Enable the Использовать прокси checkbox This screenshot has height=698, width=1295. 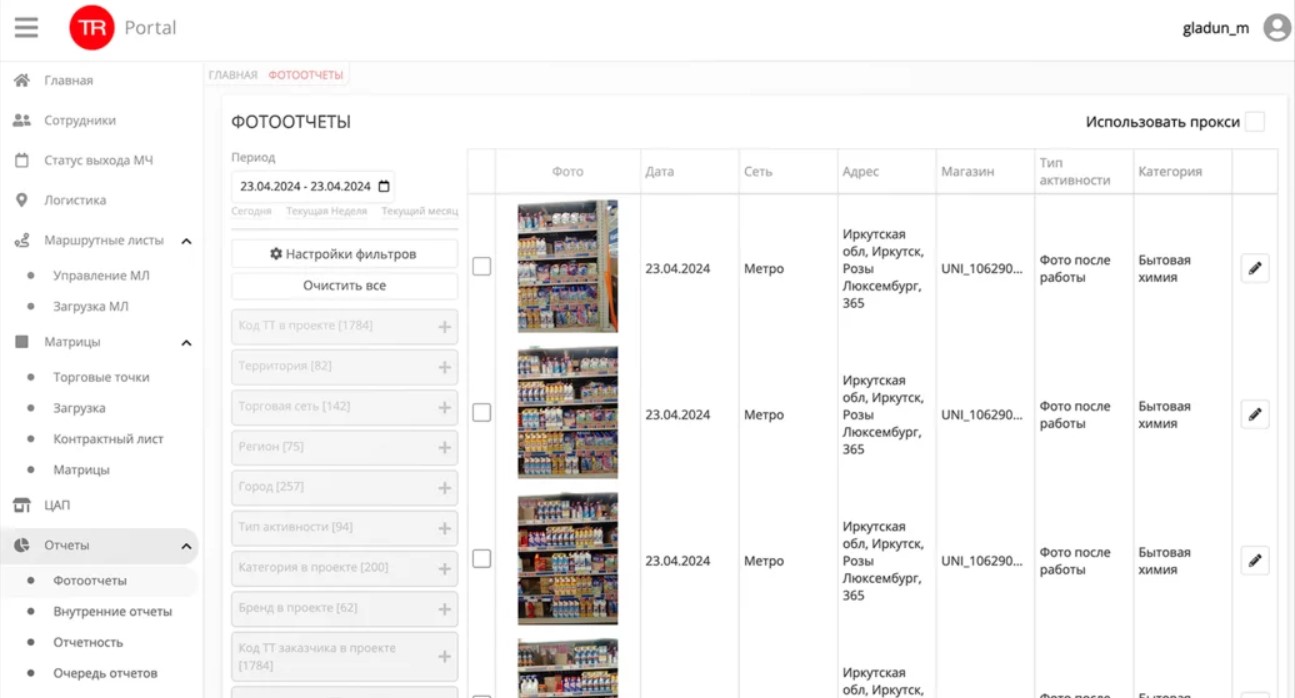coord(1254,122)
